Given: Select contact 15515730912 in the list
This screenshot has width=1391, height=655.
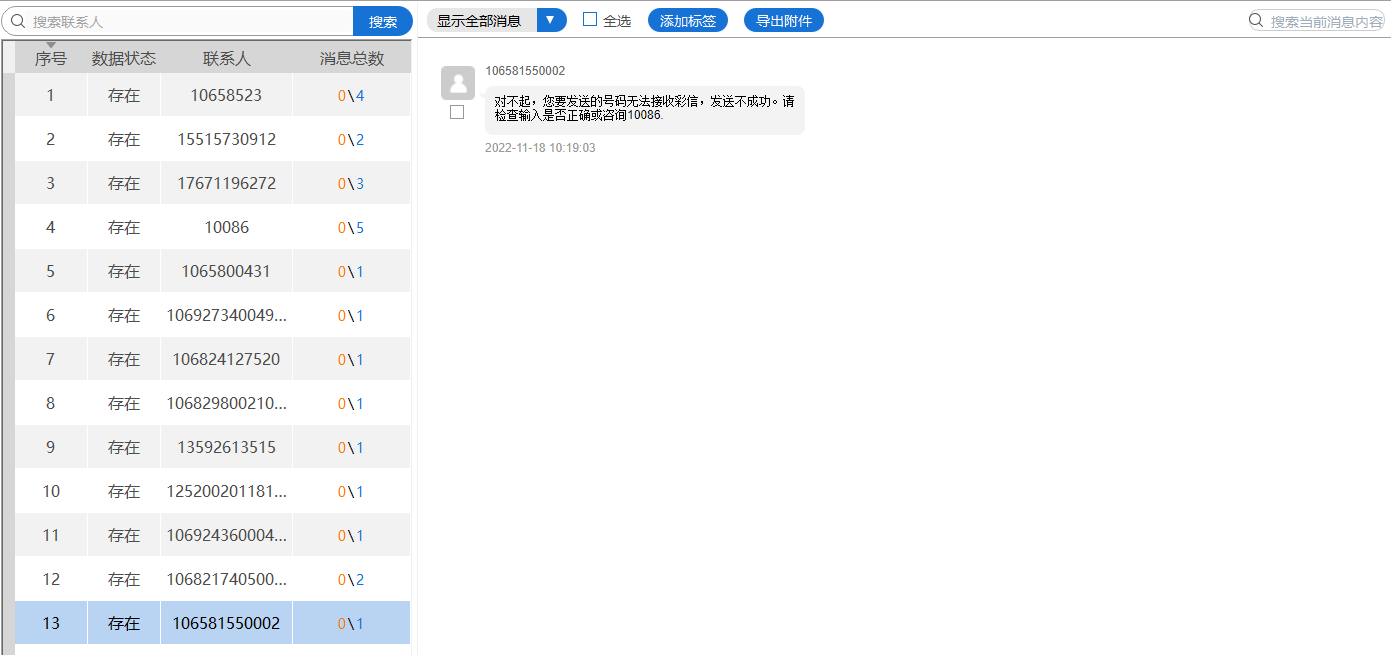Looking at the screenshot, I should (x=226, y=139).
